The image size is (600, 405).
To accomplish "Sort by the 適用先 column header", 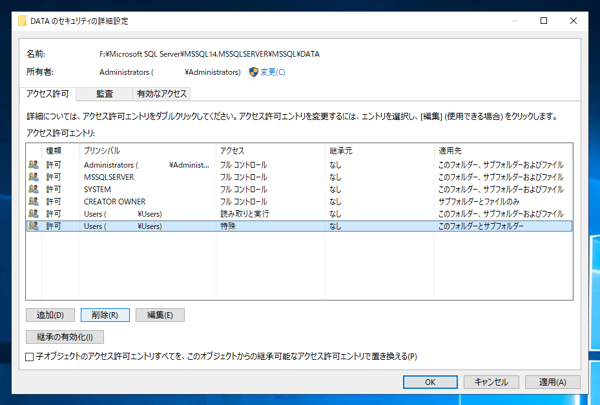I will pos(504,150).
